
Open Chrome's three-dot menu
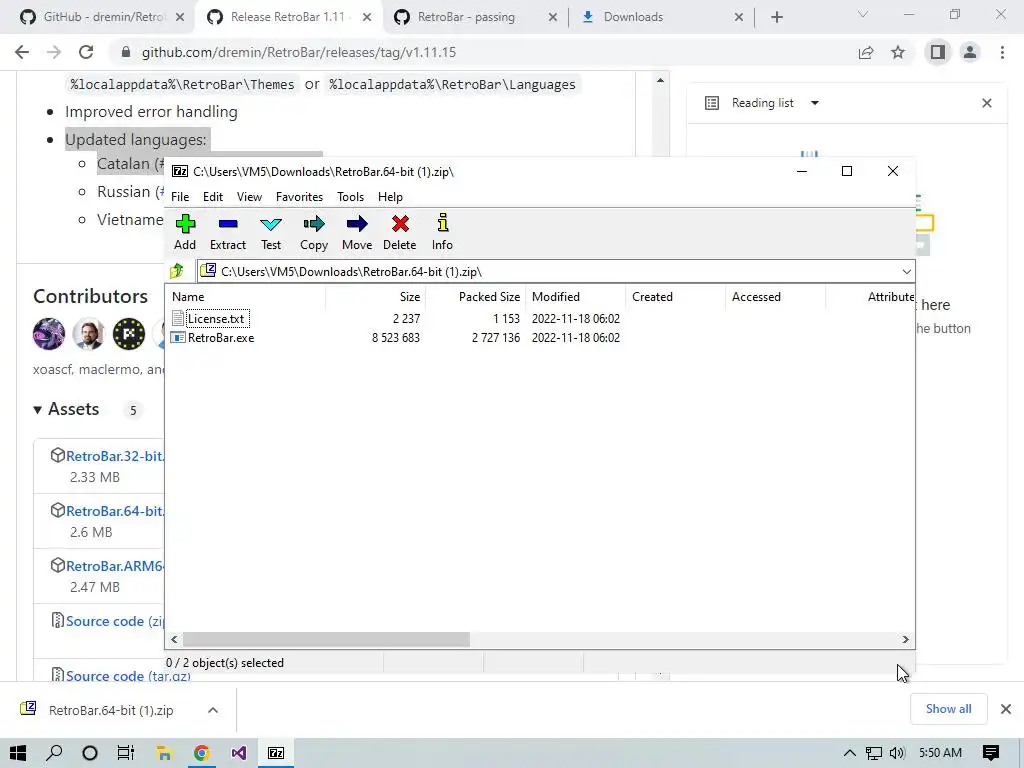click(1002, 52)
